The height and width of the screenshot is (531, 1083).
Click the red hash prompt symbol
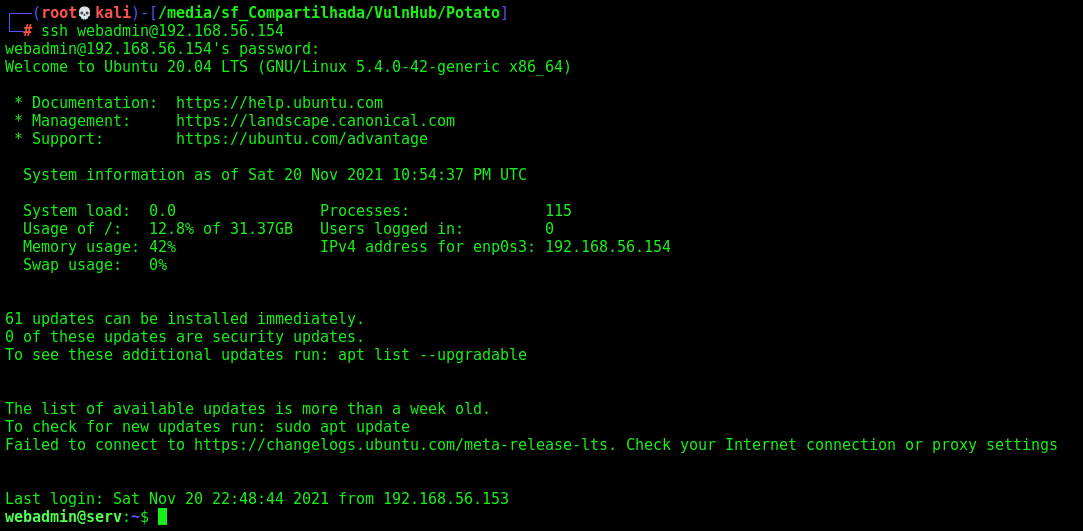tap(28, 31)
